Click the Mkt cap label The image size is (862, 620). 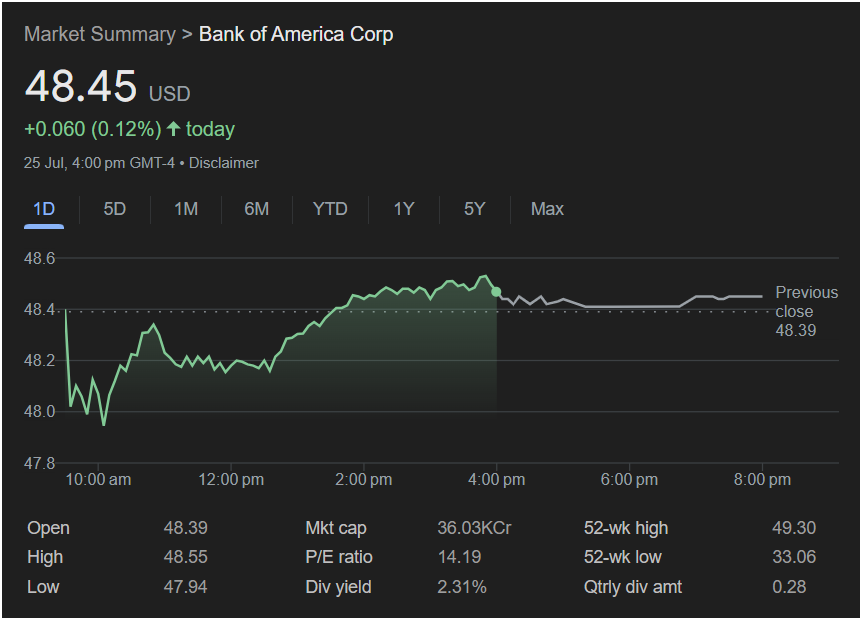[x=336, y=528]
